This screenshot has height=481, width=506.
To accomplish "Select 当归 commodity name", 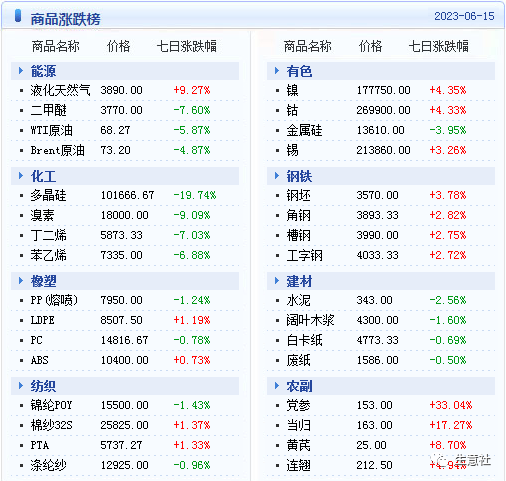I will point(298,425).
